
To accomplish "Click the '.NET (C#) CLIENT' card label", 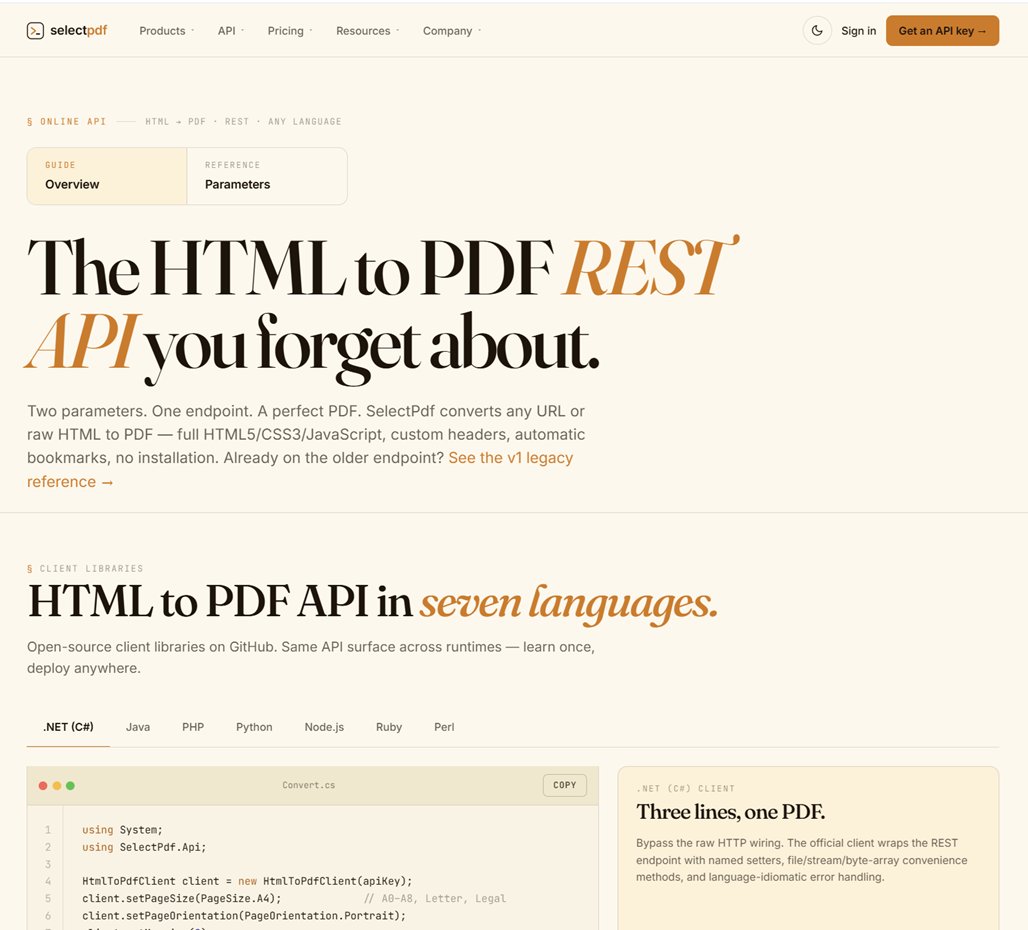I will point(685,788).
